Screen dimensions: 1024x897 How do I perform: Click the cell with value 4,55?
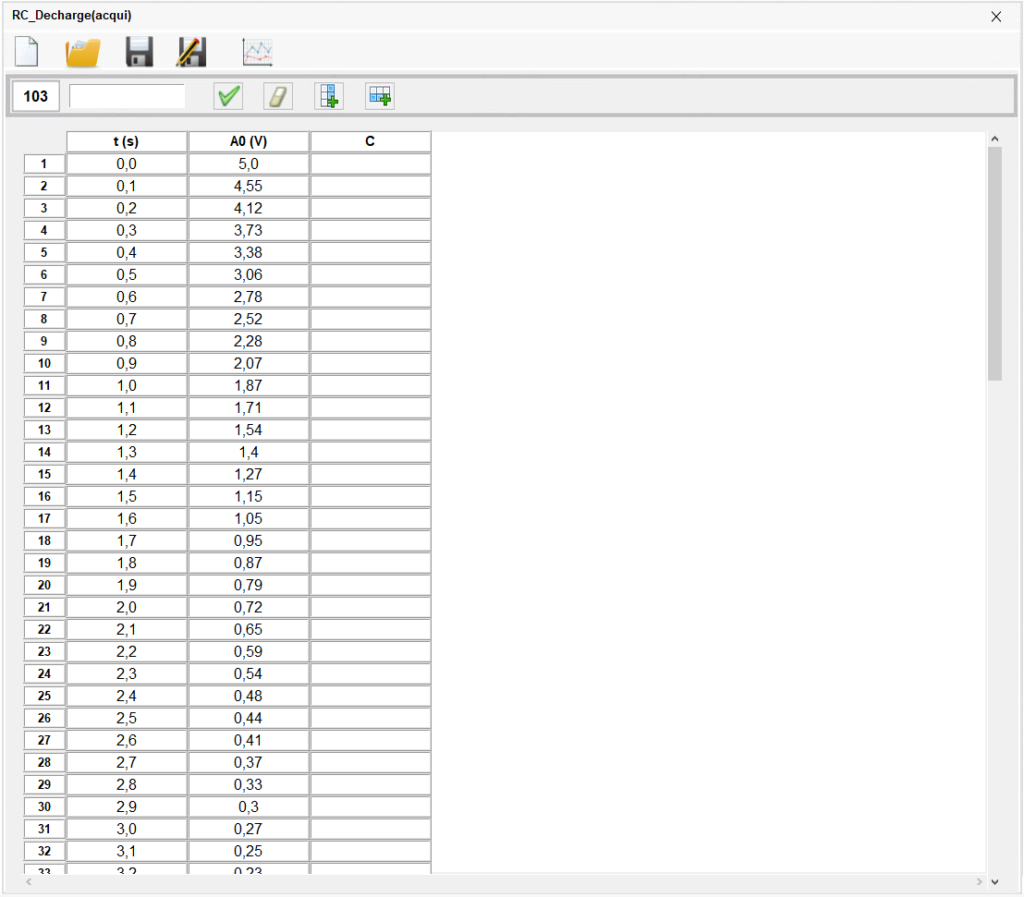click(x=248, y=186)
